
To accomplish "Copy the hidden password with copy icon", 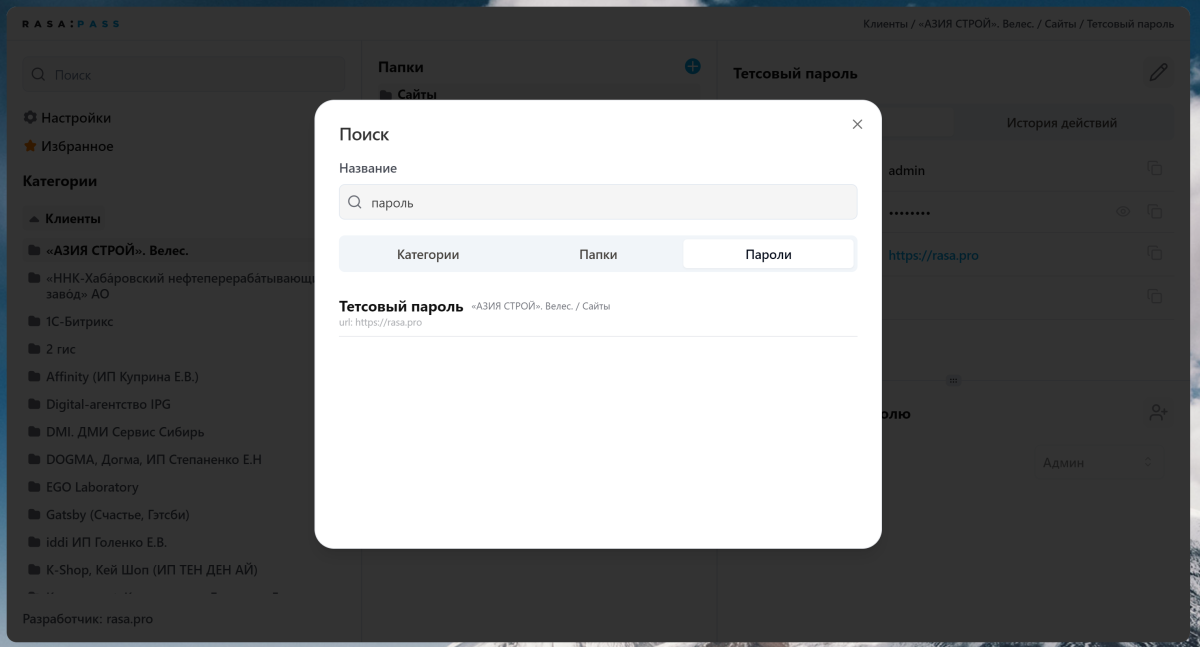I will click(x=1155, y=212).
